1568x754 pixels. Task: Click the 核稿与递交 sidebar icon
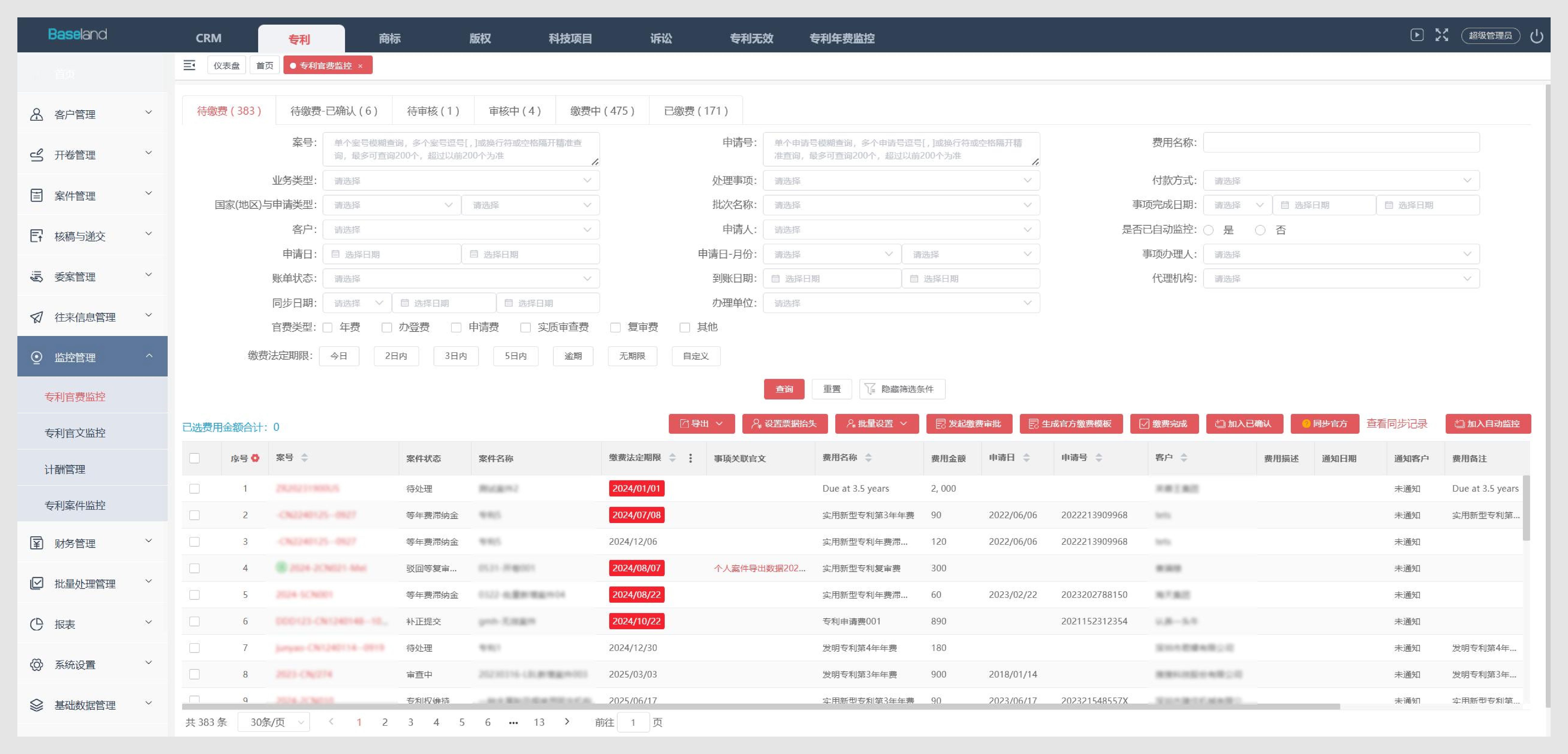coord(36,236)
